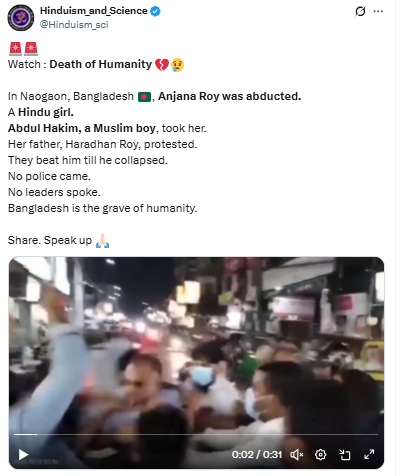Click the blue verified badge
Screen dimensions: 401x476
(x=155, y=11)
